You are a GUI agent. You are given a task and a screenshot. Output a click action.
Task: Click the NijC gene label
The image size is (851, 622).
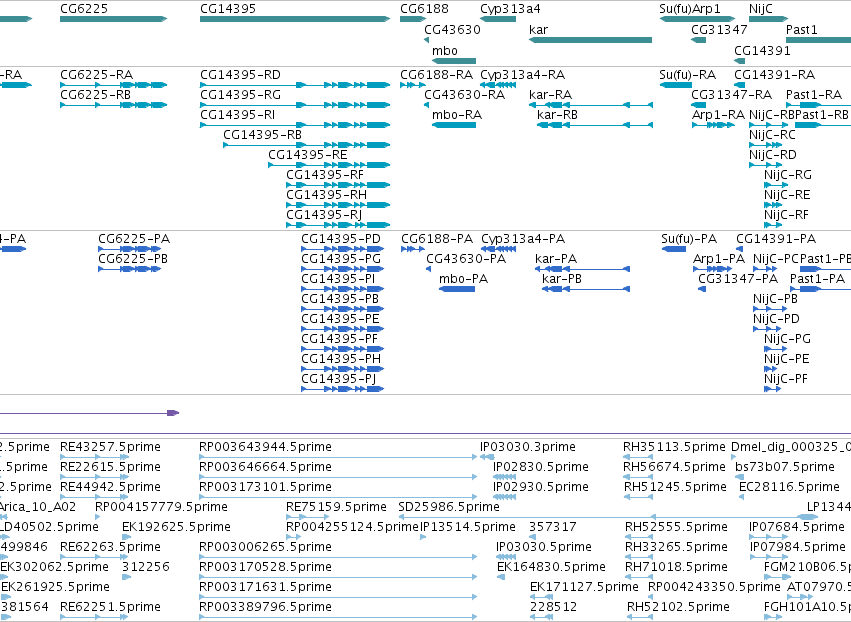[761, 9]
